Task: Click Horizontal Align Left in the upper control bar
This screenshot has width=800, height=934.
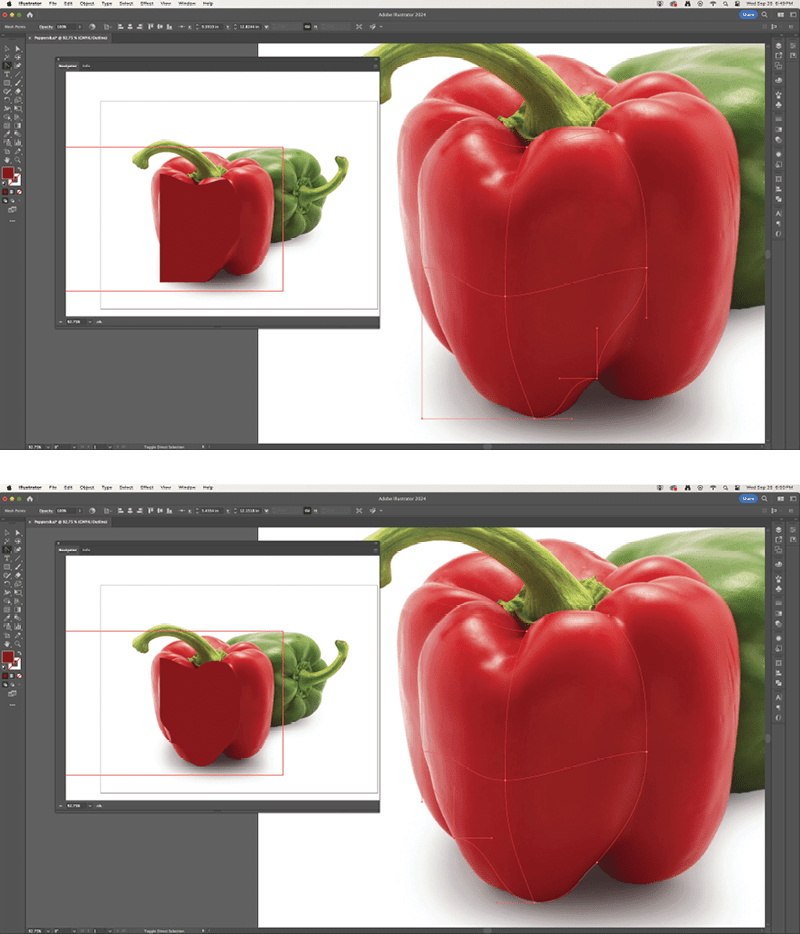Action: point(120,27)
